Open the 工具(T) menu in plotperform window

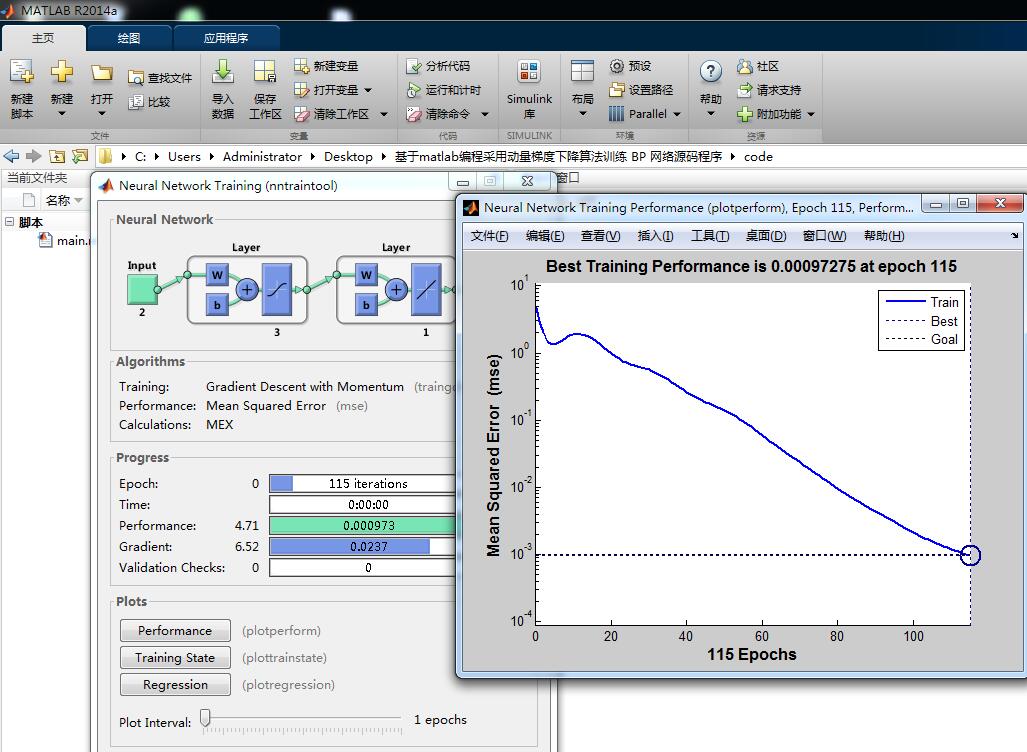pyautogui.click(x=710, y=236)
